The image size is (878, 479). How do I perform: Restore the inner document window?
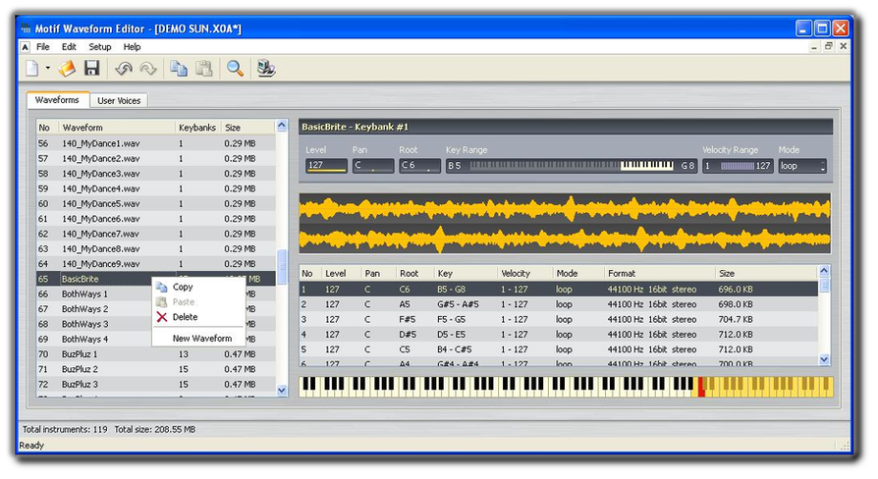pyautogui.click(x=829, y=46)
